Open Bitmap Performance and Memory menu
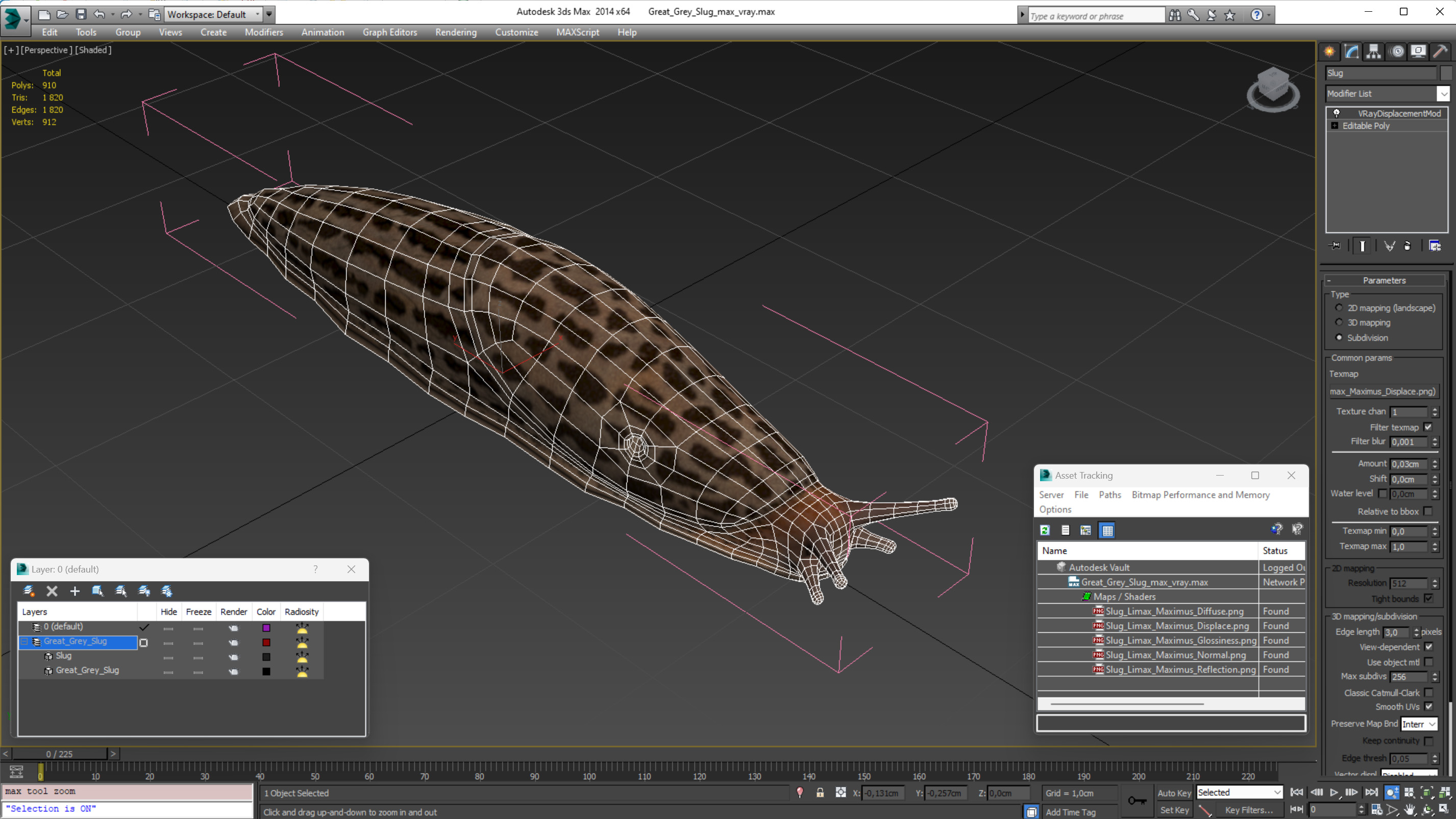Image resolution: width=1456 pixels, height=819 pixels. 1200,495
